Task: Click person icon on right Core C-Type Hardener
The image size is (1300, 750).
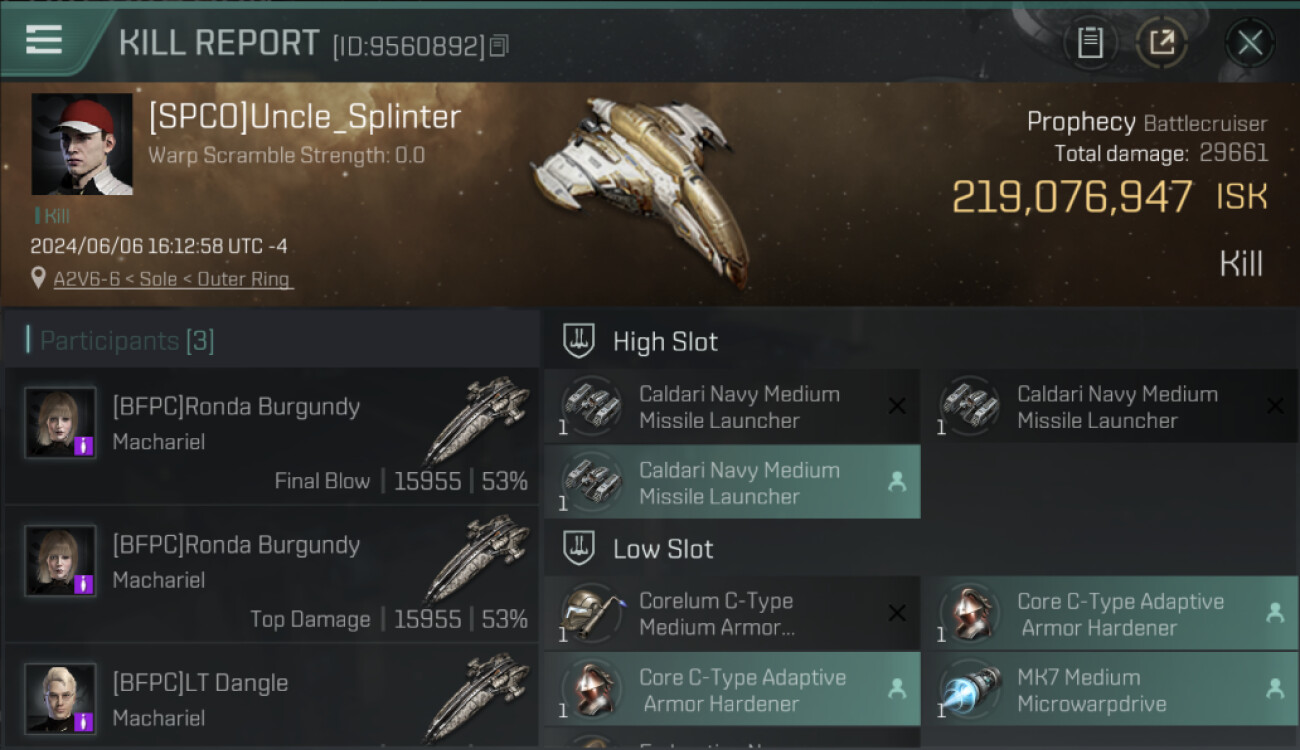Action: coord(1275,613)
